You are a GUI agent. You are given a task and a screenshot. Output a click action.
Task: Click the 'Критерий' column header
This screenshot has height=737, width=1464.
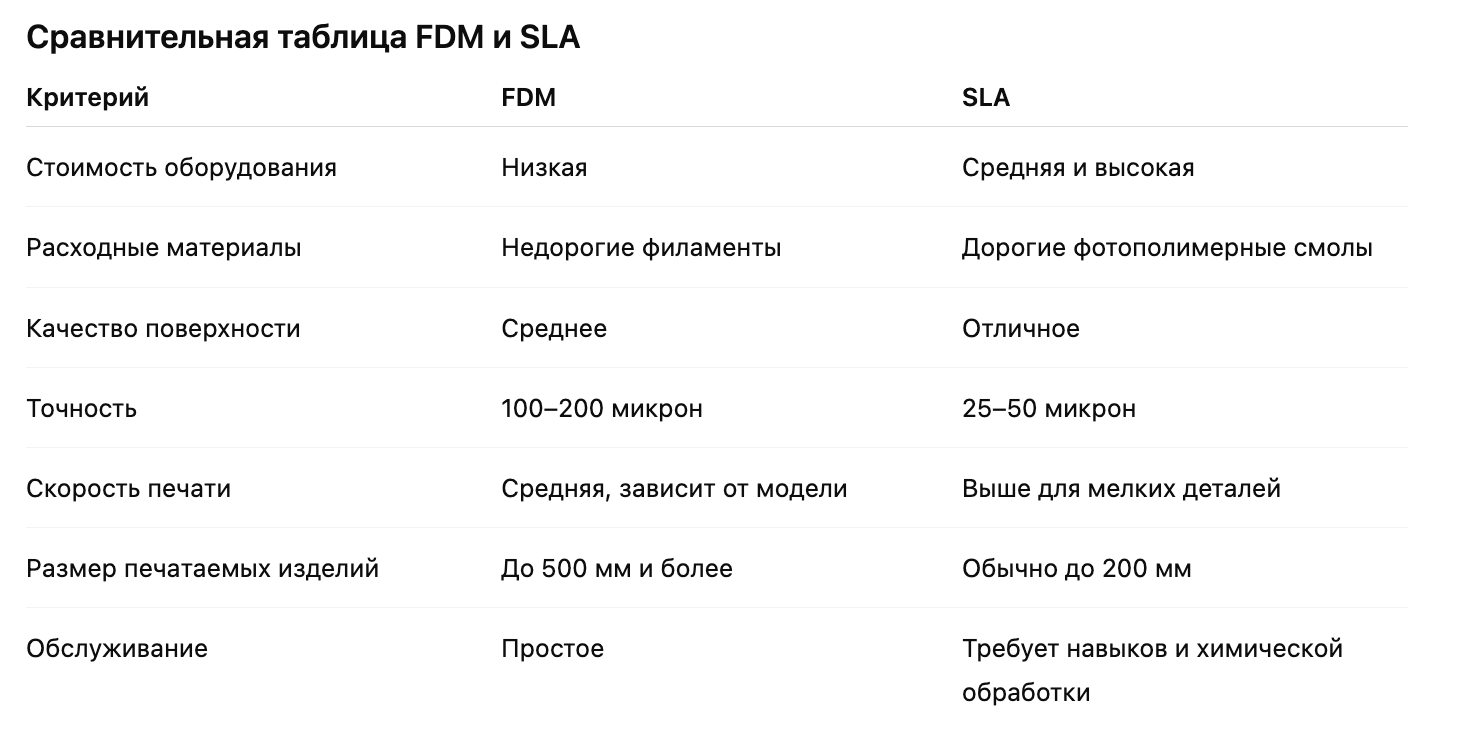pos(87,98)
